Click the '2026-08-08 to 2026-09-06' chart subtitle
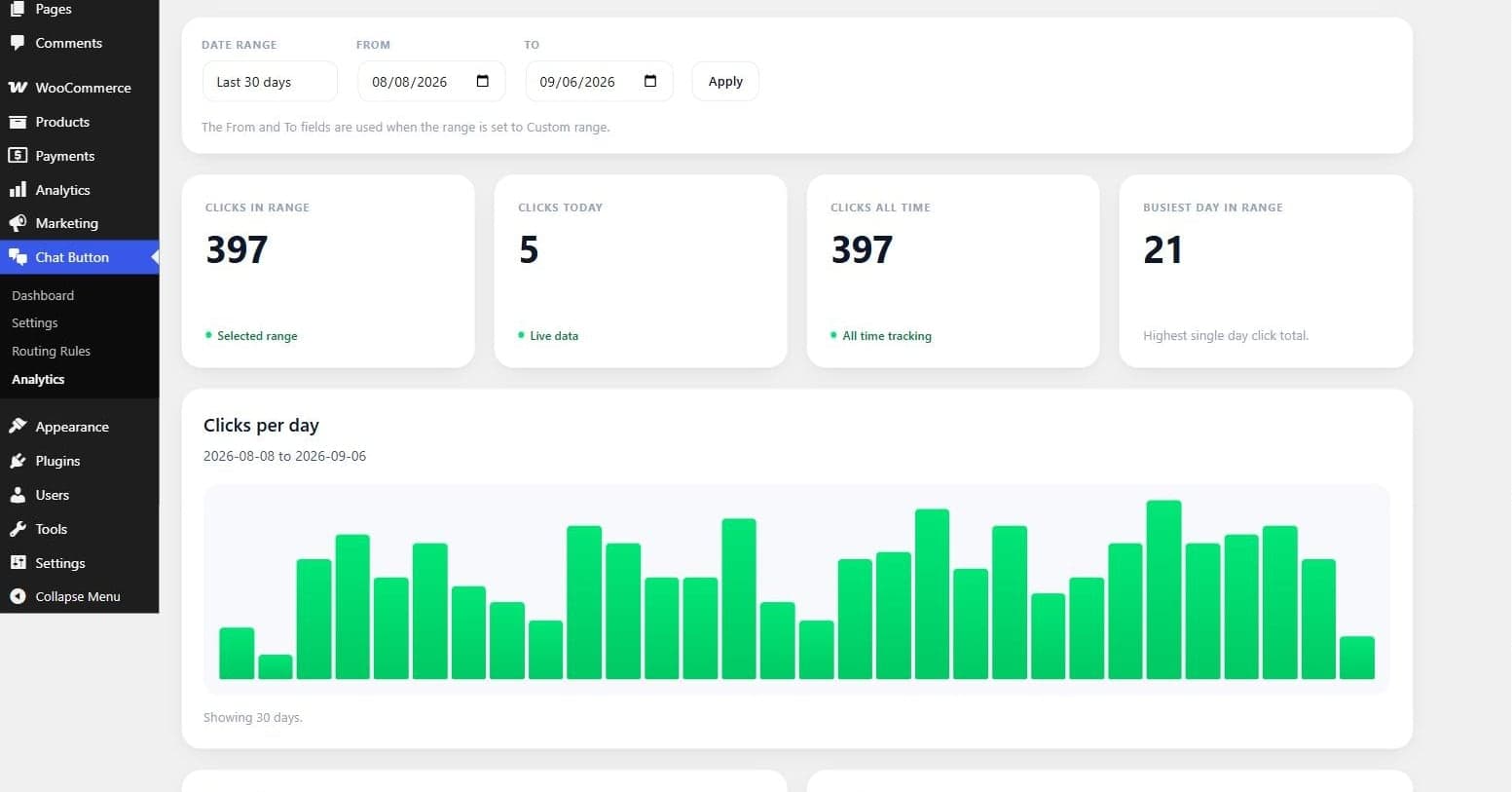This screenshot has height=792, width=1512. coord(284,456)
